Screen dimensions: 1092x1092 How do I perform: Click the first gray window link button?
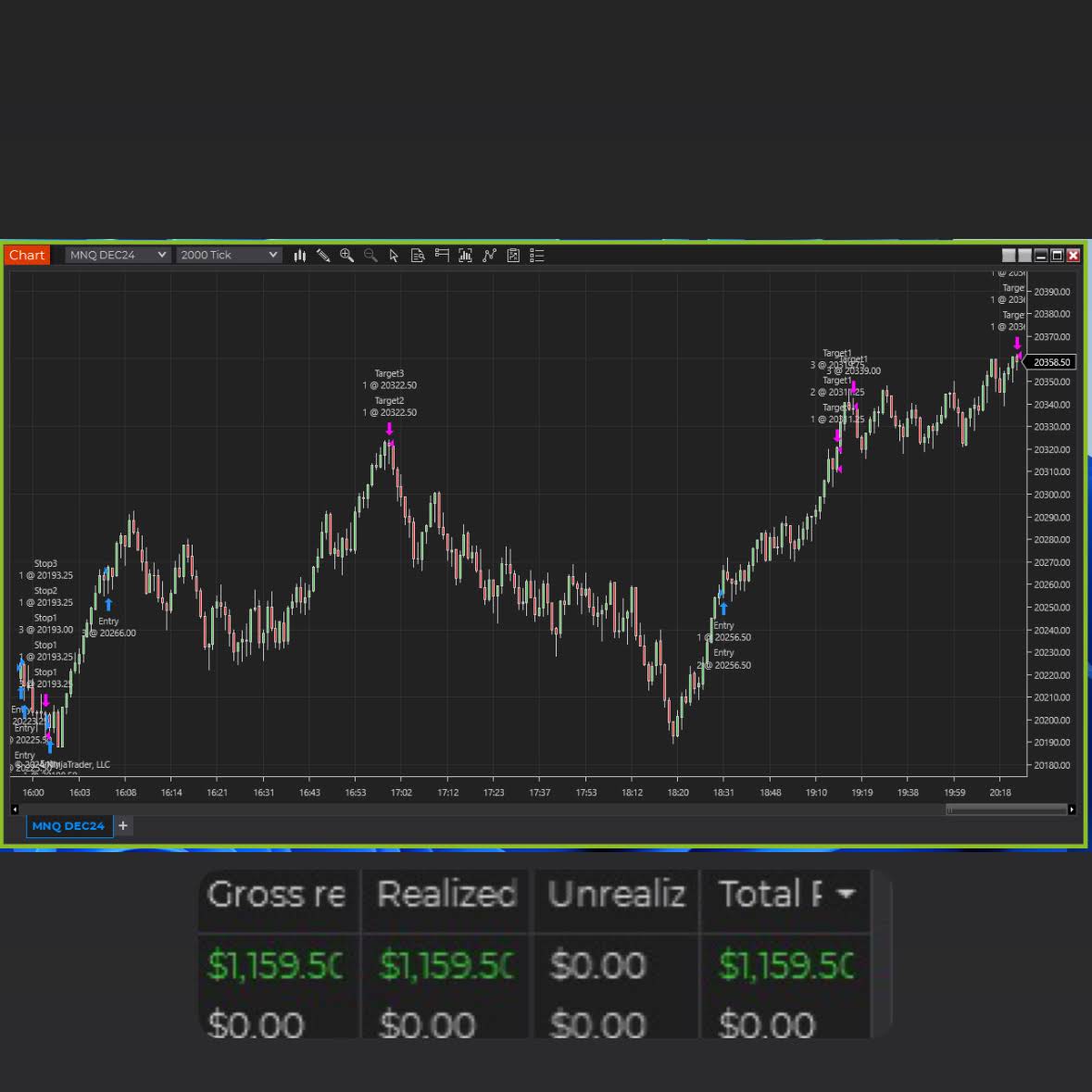[x=1009, y=256]
